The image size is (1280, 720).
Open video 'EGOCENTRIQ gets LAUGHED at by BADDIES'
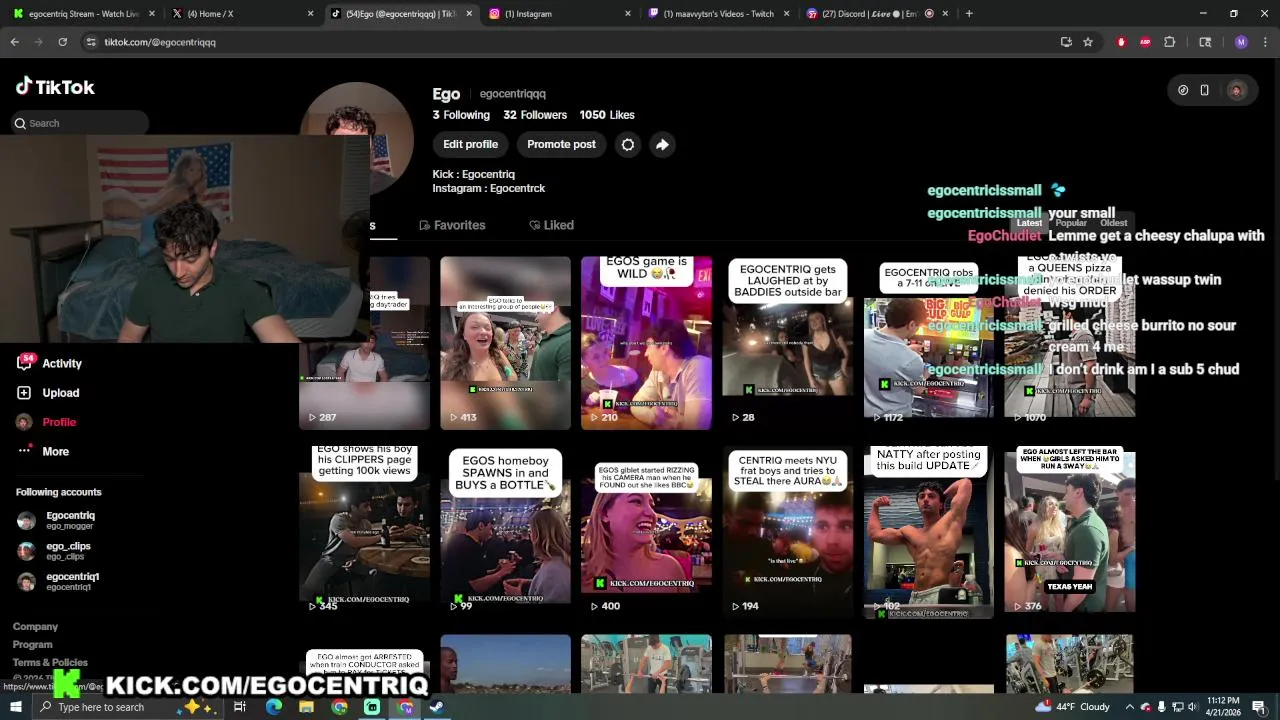click(787, 343)
